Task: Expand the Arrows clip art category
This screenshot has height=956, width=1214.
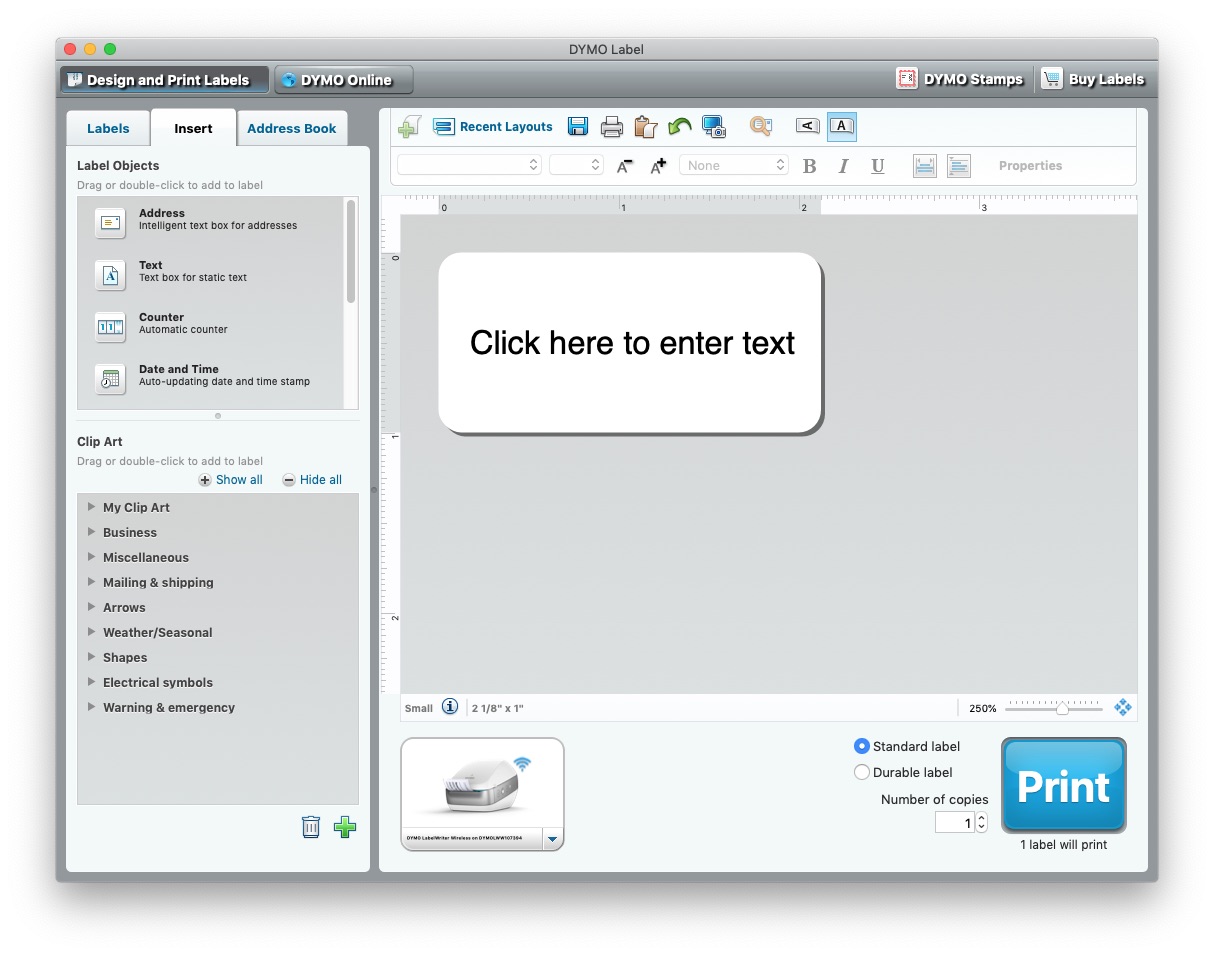Action: pos(92,607)
